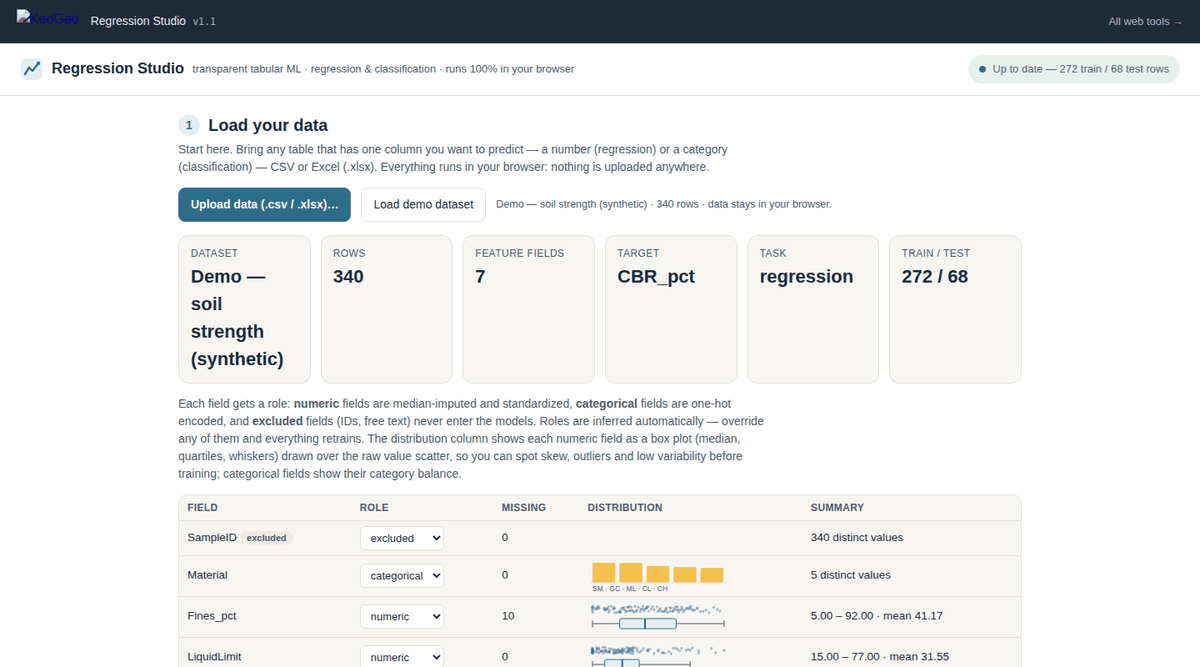Open the SampleID role dropdown
1200x667 pixels.
(402, 538)
